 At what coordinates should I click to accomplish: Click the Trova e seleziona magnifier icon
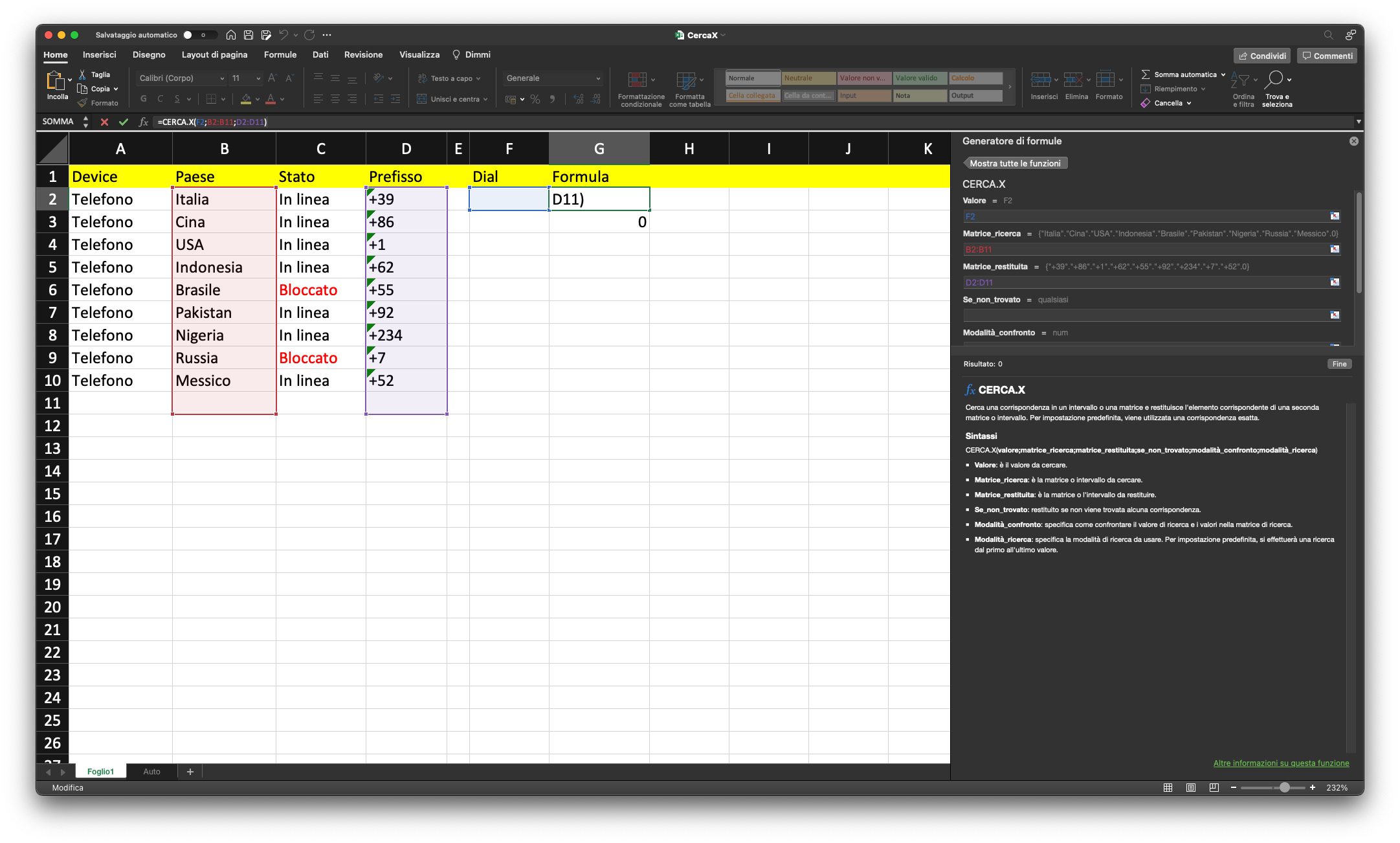click(x=1274, y=80)
